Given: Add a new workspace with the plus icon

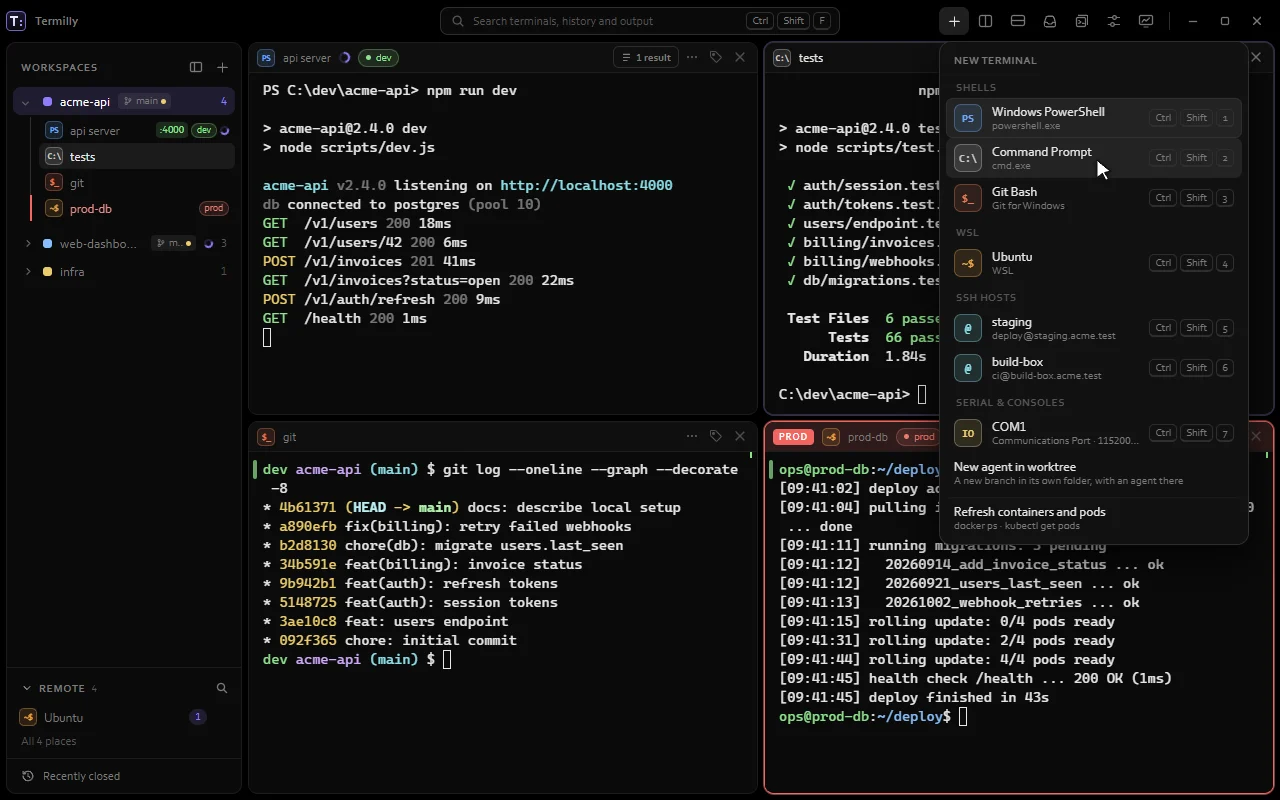Looking at the screenshot, I should pyautogui.click(x=222, y=67).
